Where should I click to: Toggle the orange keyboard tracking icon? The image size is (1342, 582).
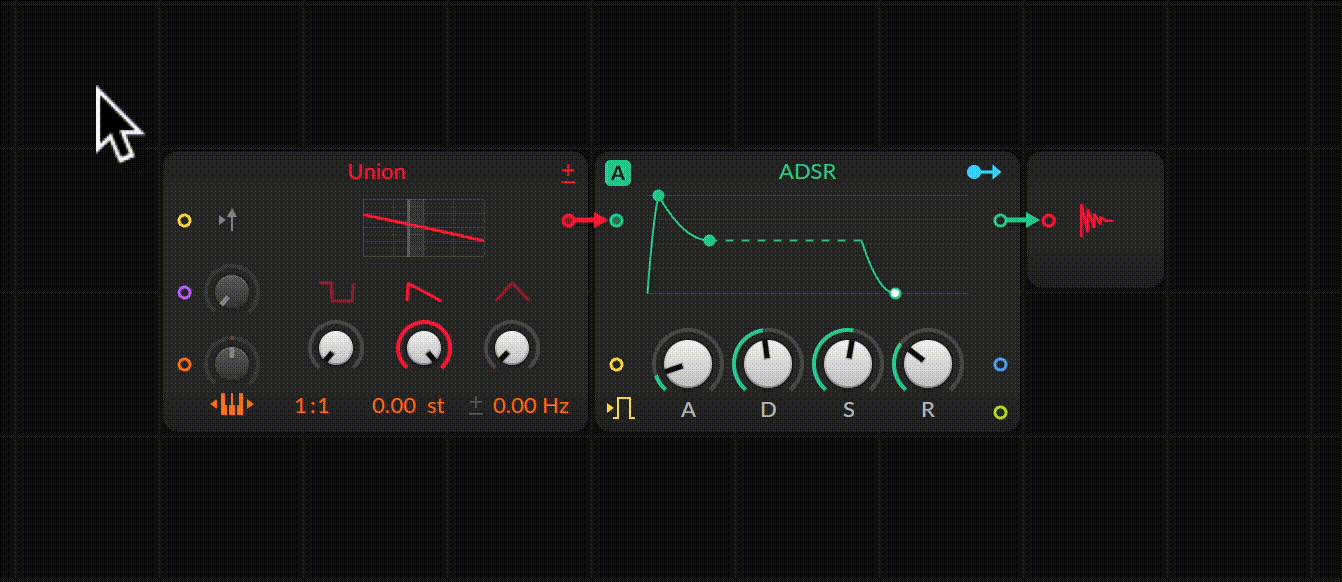[x=232, y=404]
